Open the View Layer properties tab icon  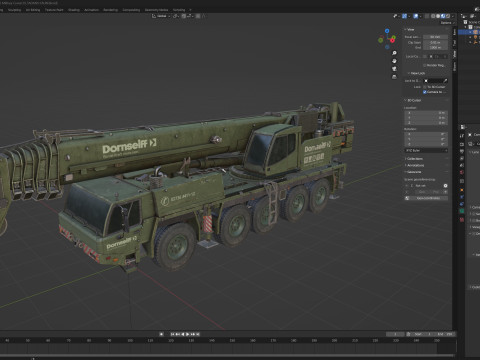(462, 158)
